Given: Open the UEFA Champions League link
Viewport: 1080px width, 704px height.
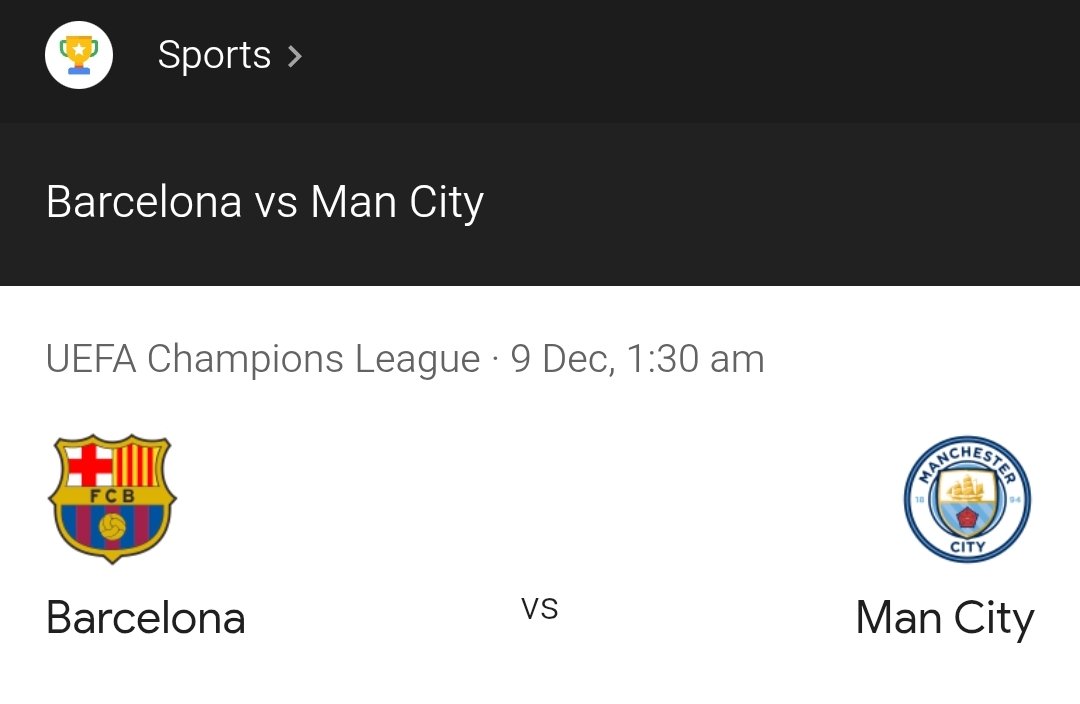Looking at the screenshot, I should (x=263, y=359).
